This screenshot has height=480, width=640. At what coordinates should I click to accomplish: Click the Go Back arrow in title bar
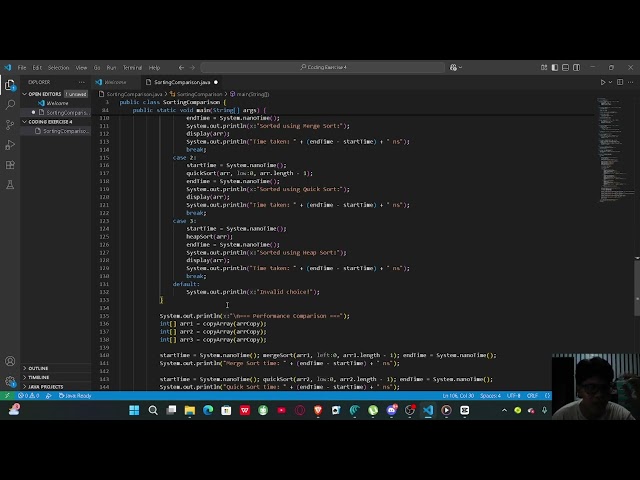coord(181,68)
